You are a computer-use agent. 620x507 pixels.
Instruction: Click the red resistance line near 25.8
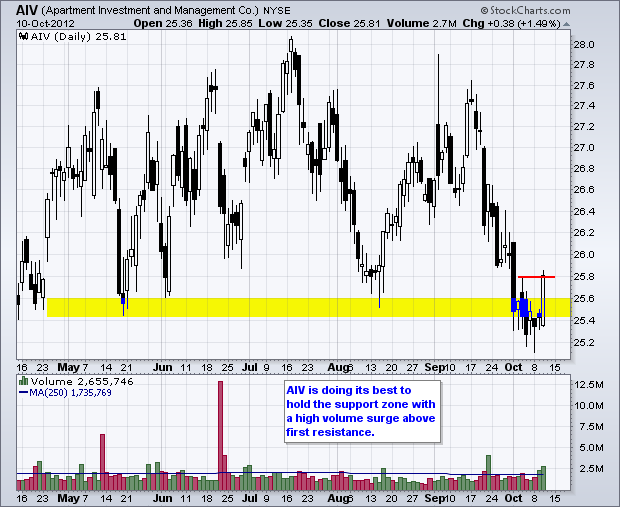pos(536,277)
